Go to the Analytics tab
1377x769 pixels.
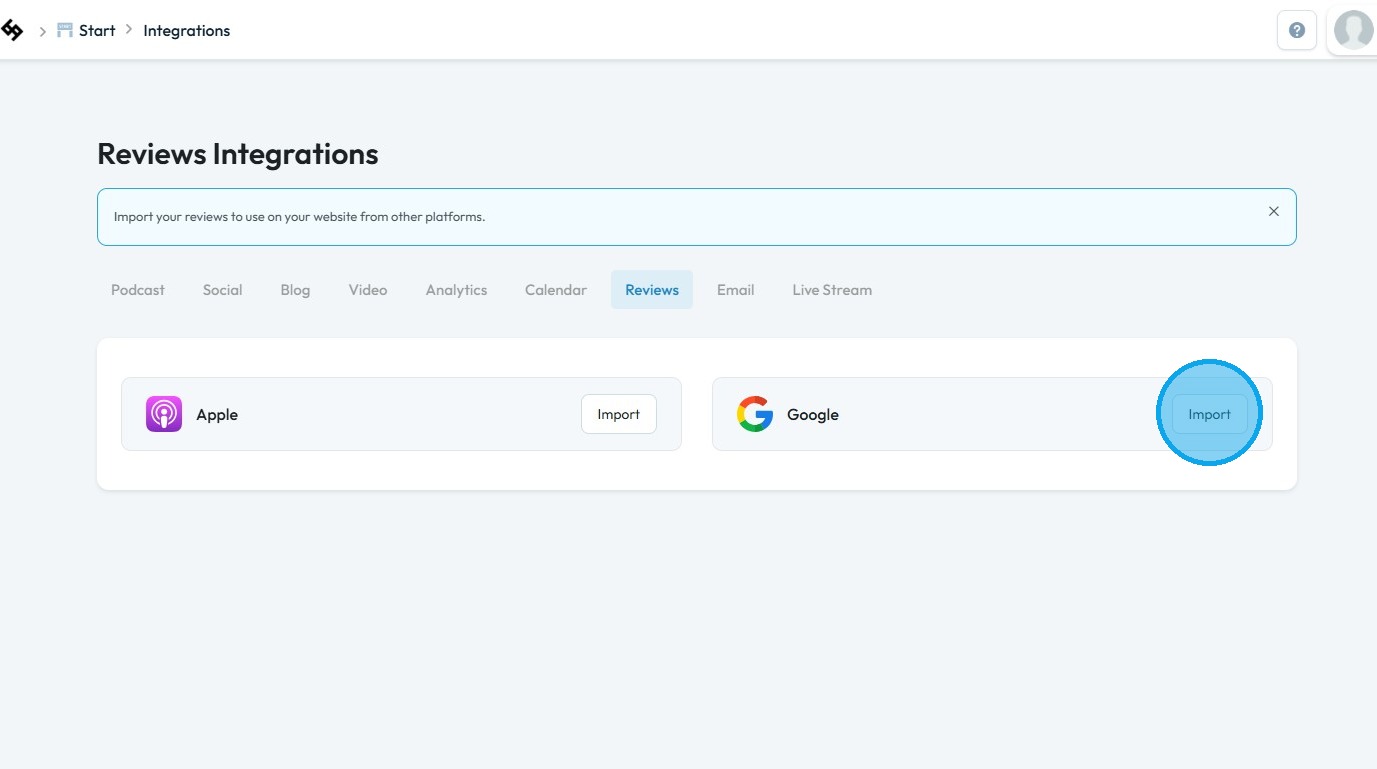coord(456,290)
